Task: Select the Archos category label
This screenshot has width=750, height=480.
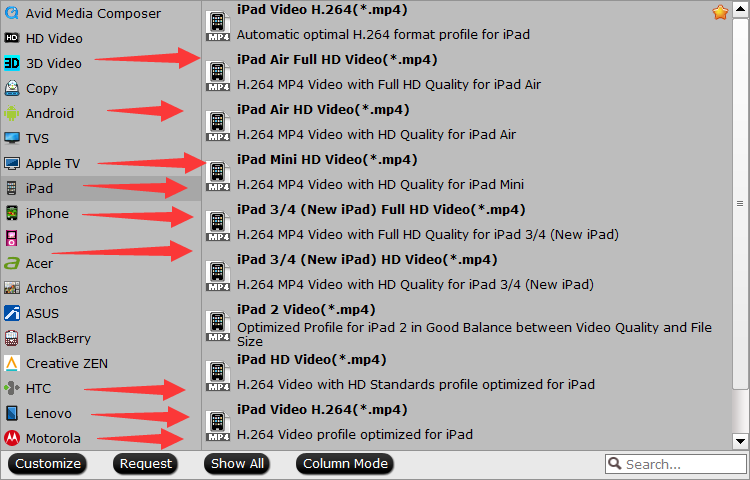Action: pyautogui.click(x=47, y=288)
